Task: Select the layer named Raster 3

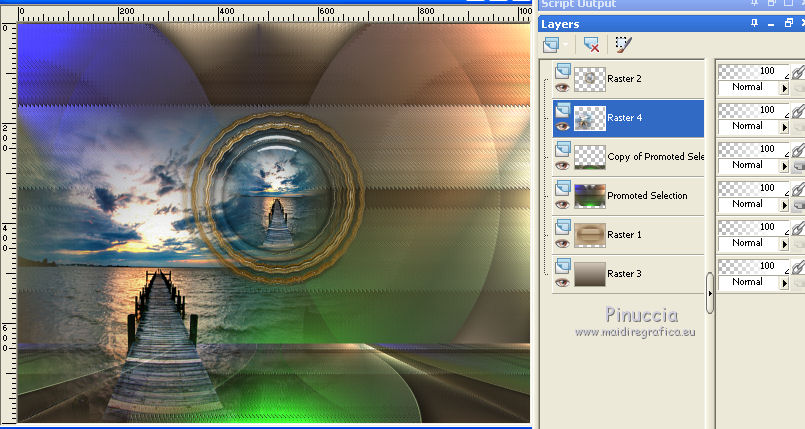Action: (x=624, y=274)
